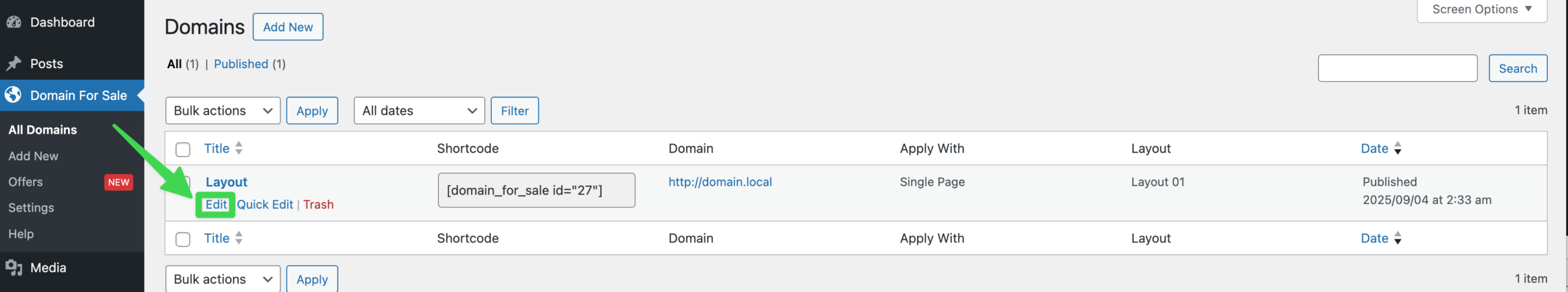This screenshot has height=292, width=1568.
Task: Open the http://domain.local link
Action: click(x=720, y=182)
